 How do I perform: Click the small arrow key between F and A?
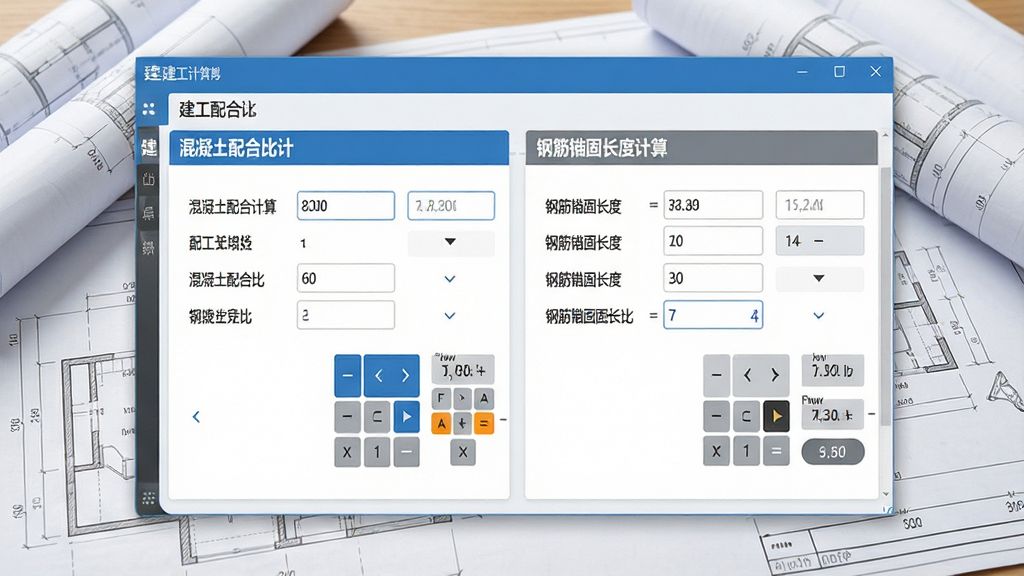pos(462,398)
